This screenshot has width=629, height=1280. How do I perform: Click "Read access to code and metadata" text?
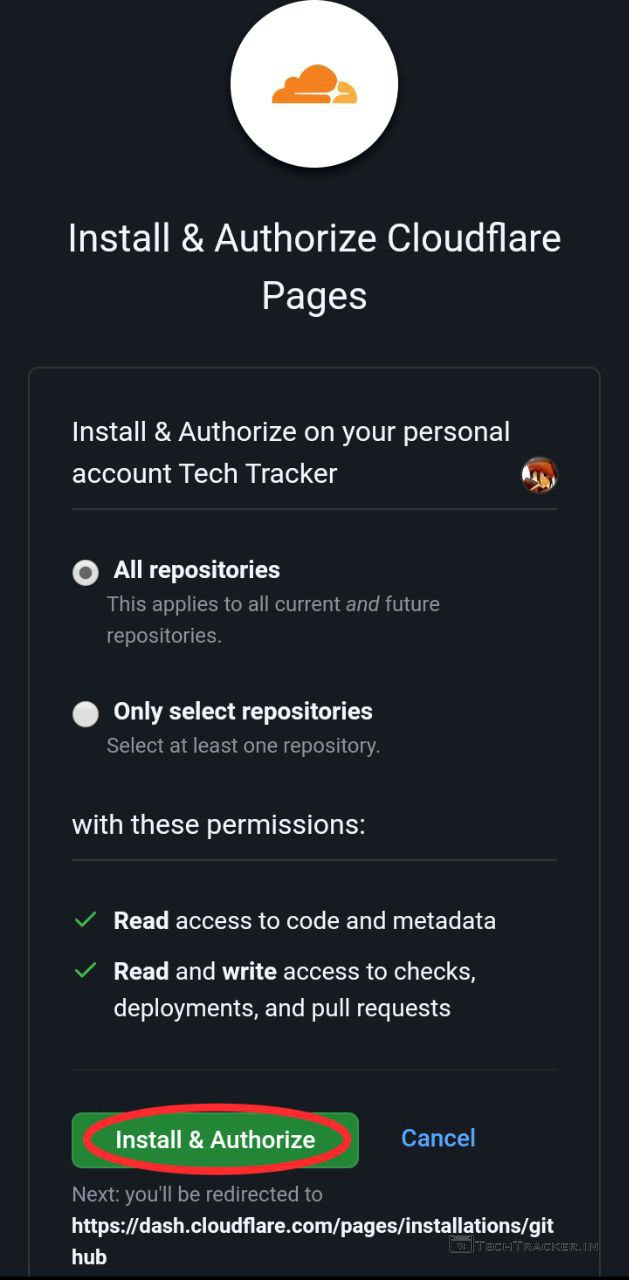pyautogui.click(x=304, y=920)
